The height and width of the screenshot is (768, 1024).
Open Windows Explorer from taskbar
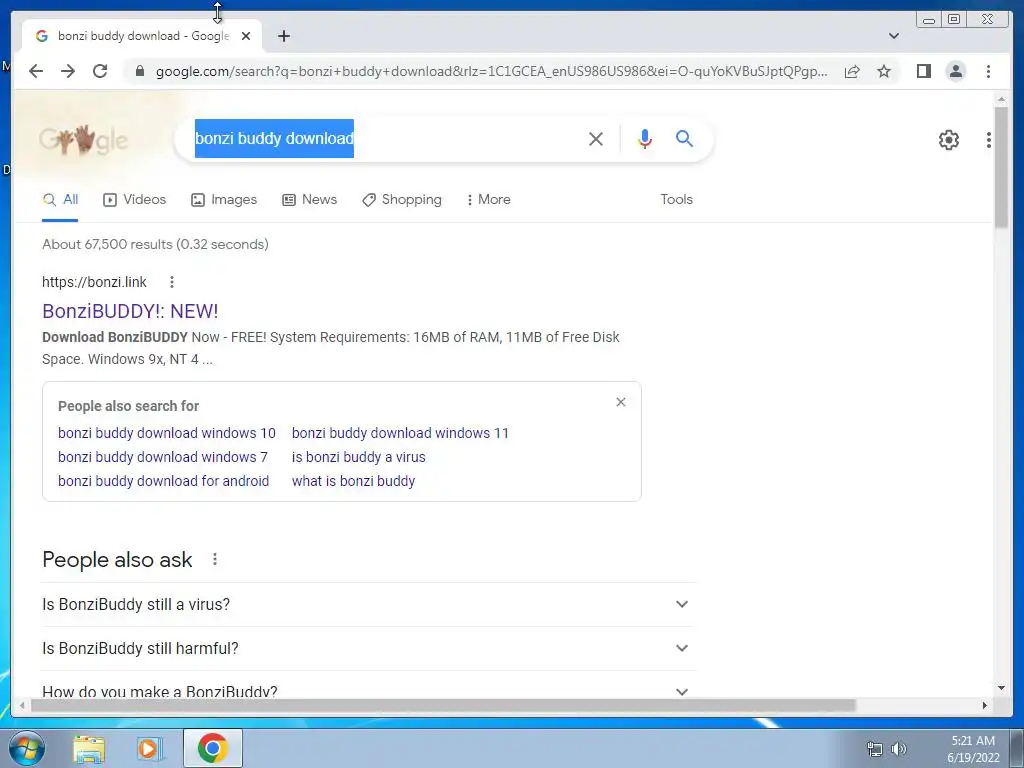coord(89,748)
